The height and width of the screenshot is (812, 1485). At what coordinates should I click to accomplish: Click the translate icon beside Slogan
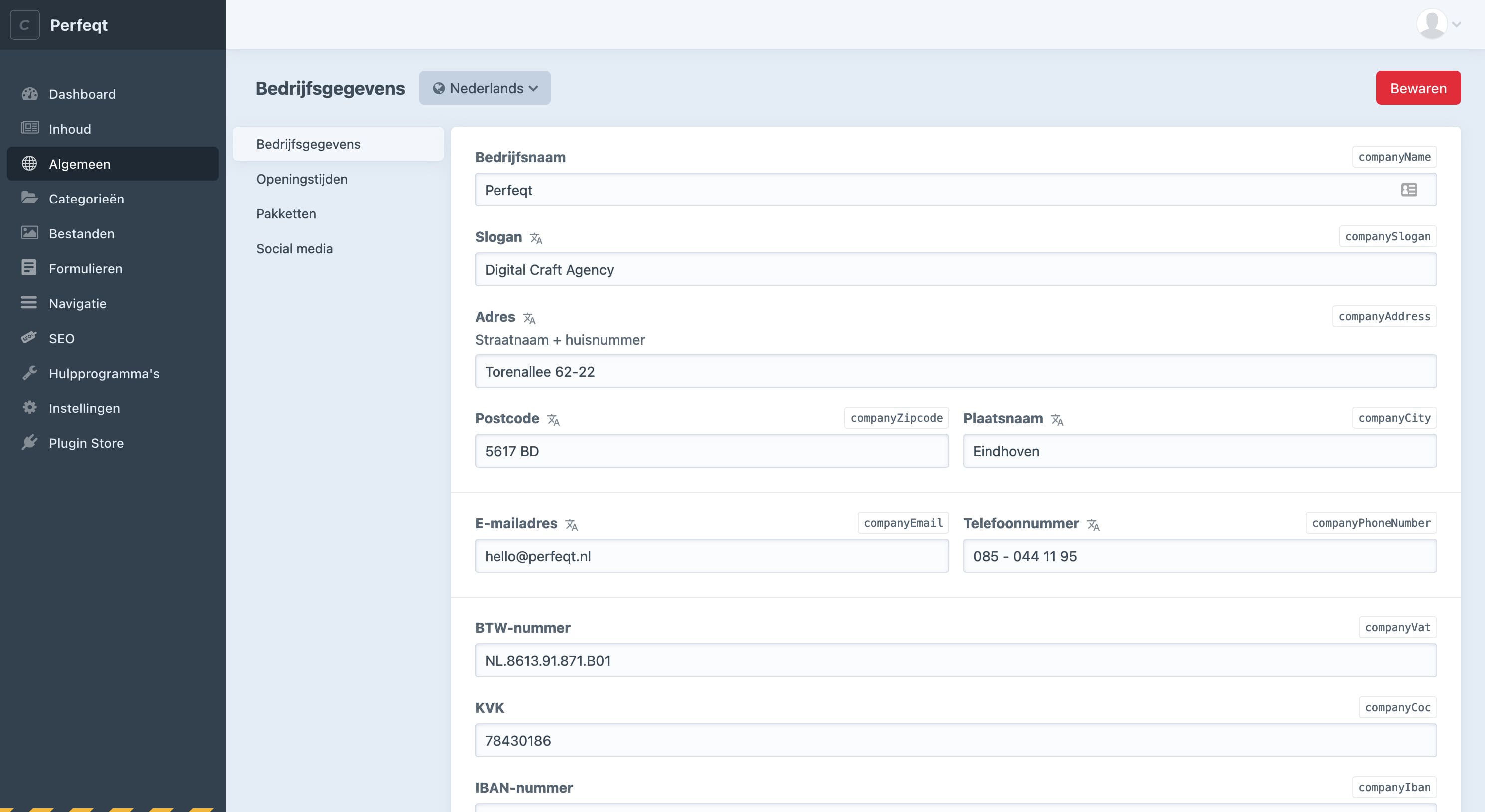536,238
